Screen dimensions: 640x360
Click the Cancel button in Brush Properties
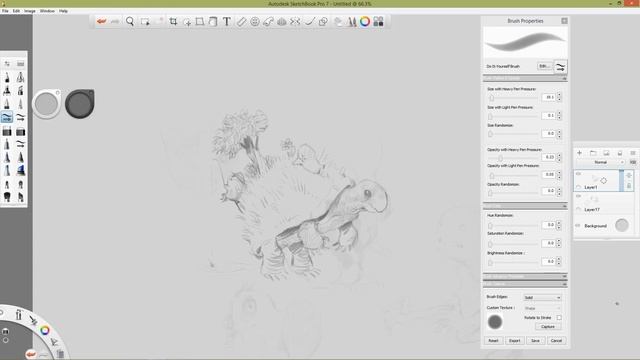click(x=556, y=340)
